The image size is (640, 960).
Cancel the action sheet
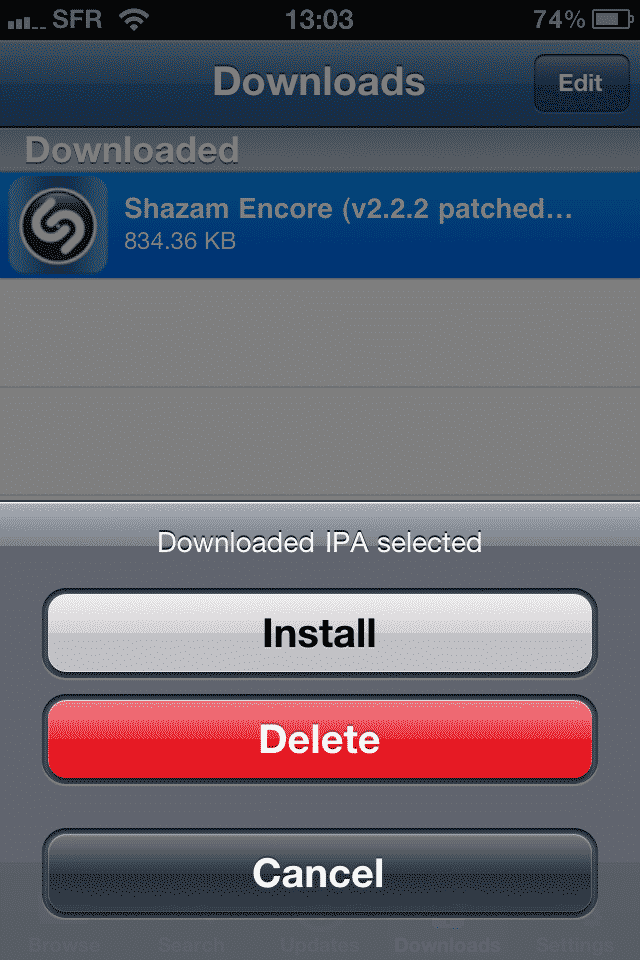pyautogui.click(x=320, y=872)
